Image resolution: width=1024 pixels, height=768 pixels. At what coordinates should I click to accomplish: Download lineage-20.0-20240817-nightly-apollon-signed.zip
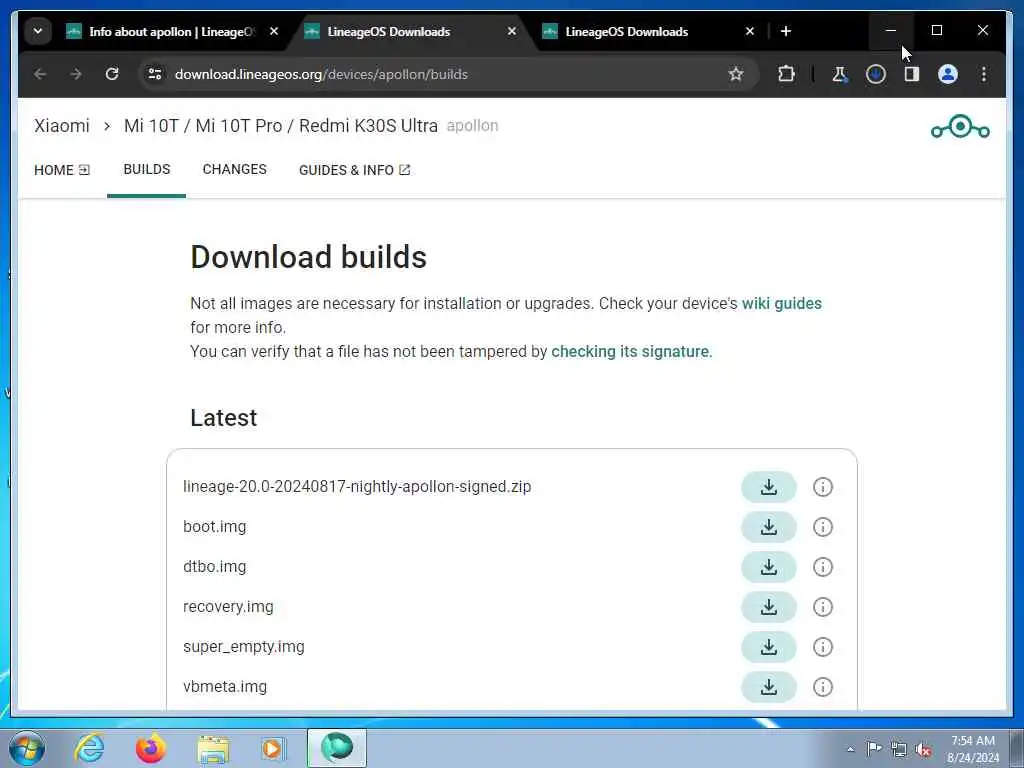[x=769, y=487]
